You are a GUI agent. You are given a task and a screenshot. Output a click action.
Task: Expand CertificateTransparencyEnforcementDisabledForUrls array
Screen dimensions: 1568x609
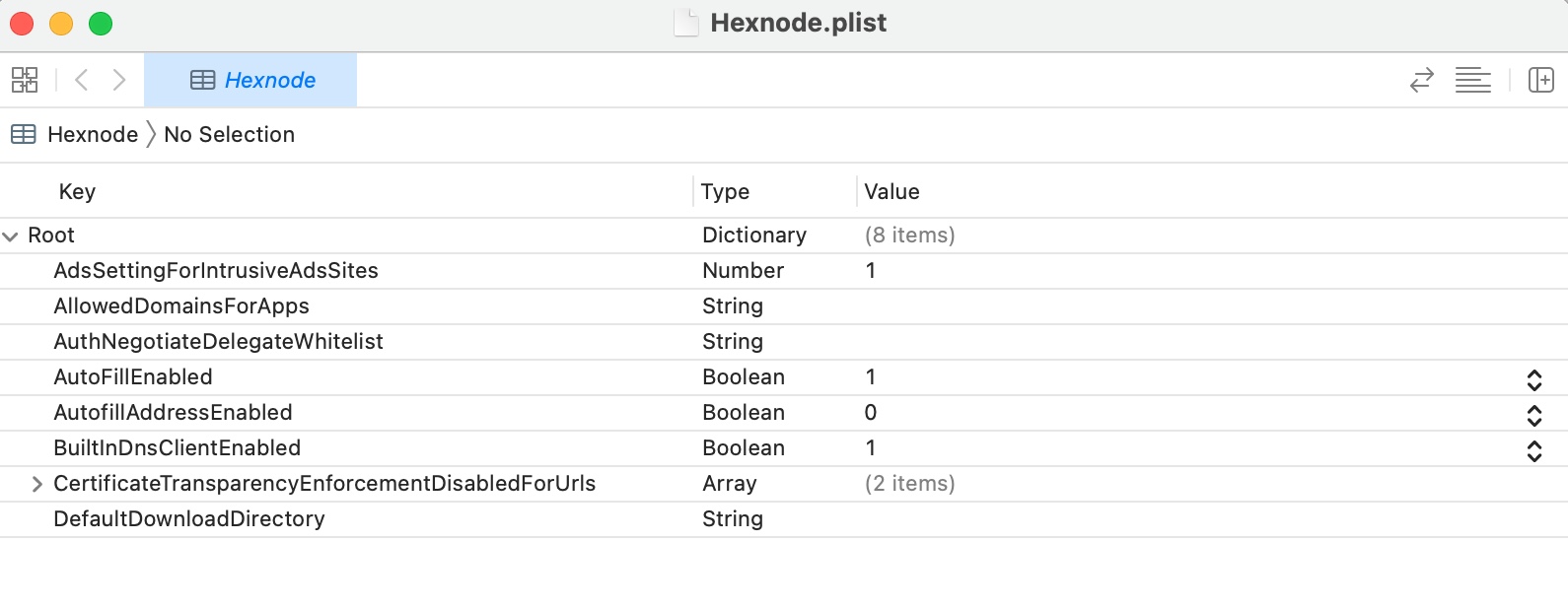point(37,484)
